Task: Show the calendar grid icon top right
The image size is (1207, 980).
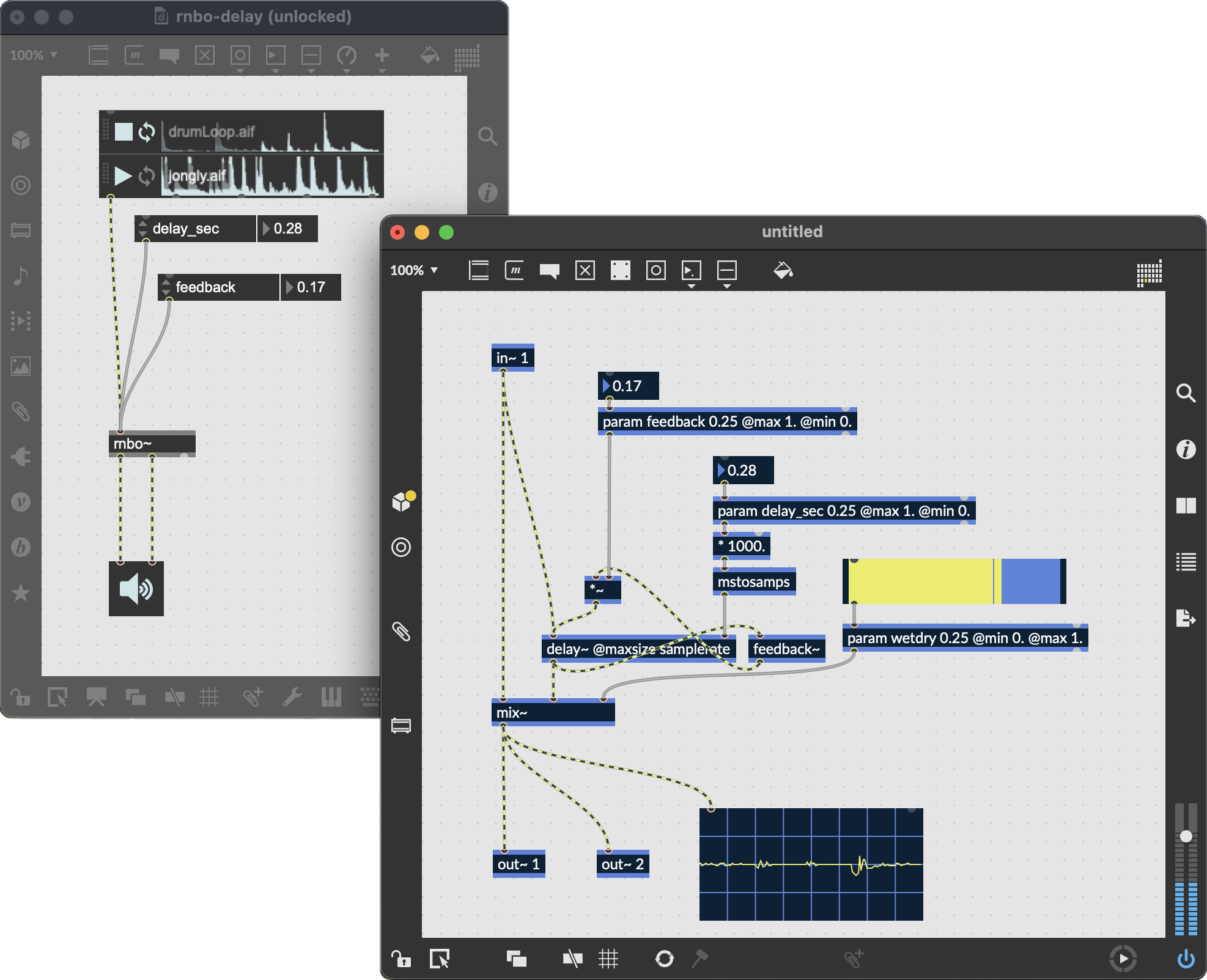Action: click(x=1149, y=273)
